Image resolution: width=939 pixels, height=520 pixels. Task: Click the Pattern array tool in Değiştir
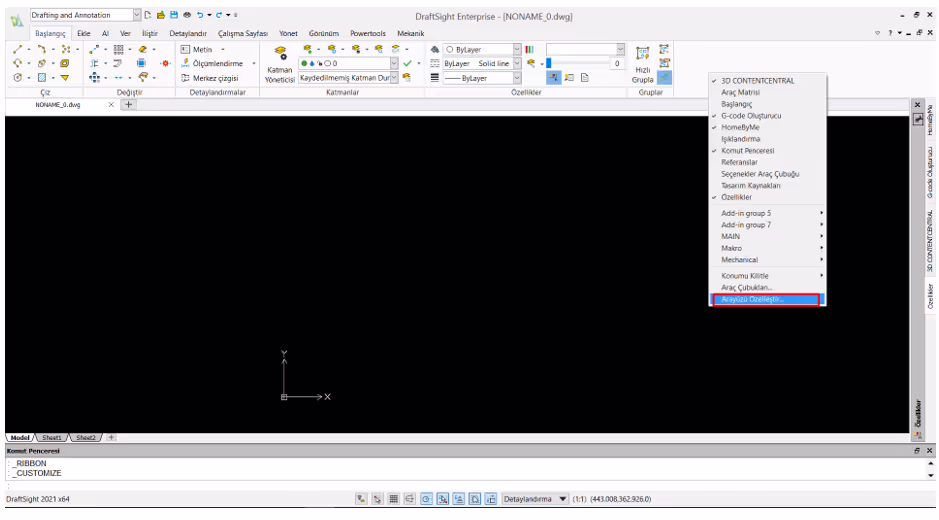(x=119, y=49)
